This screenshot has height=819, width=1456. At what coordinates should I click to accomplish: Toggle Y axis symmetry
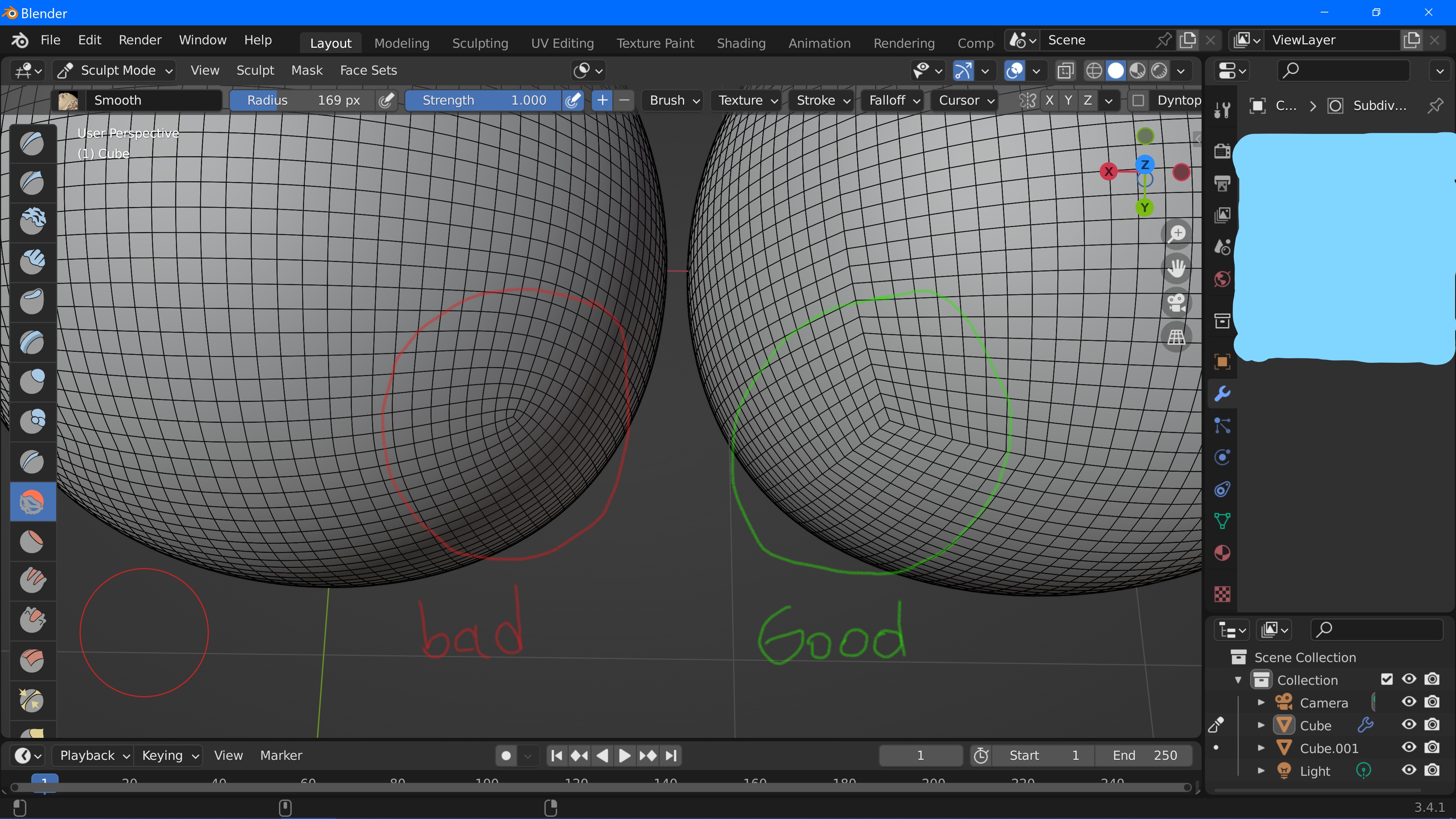tap(1068, 100)
